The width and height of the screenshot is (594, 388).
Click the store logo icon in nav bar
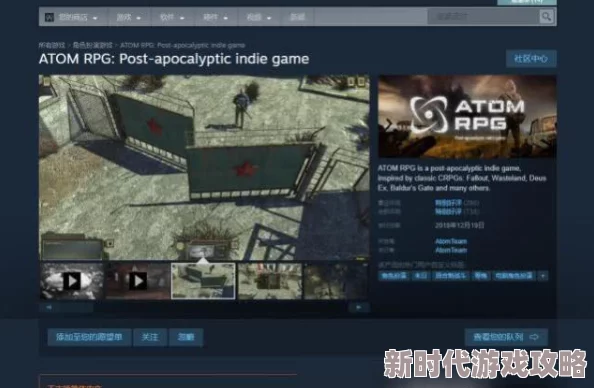[49, 17]
